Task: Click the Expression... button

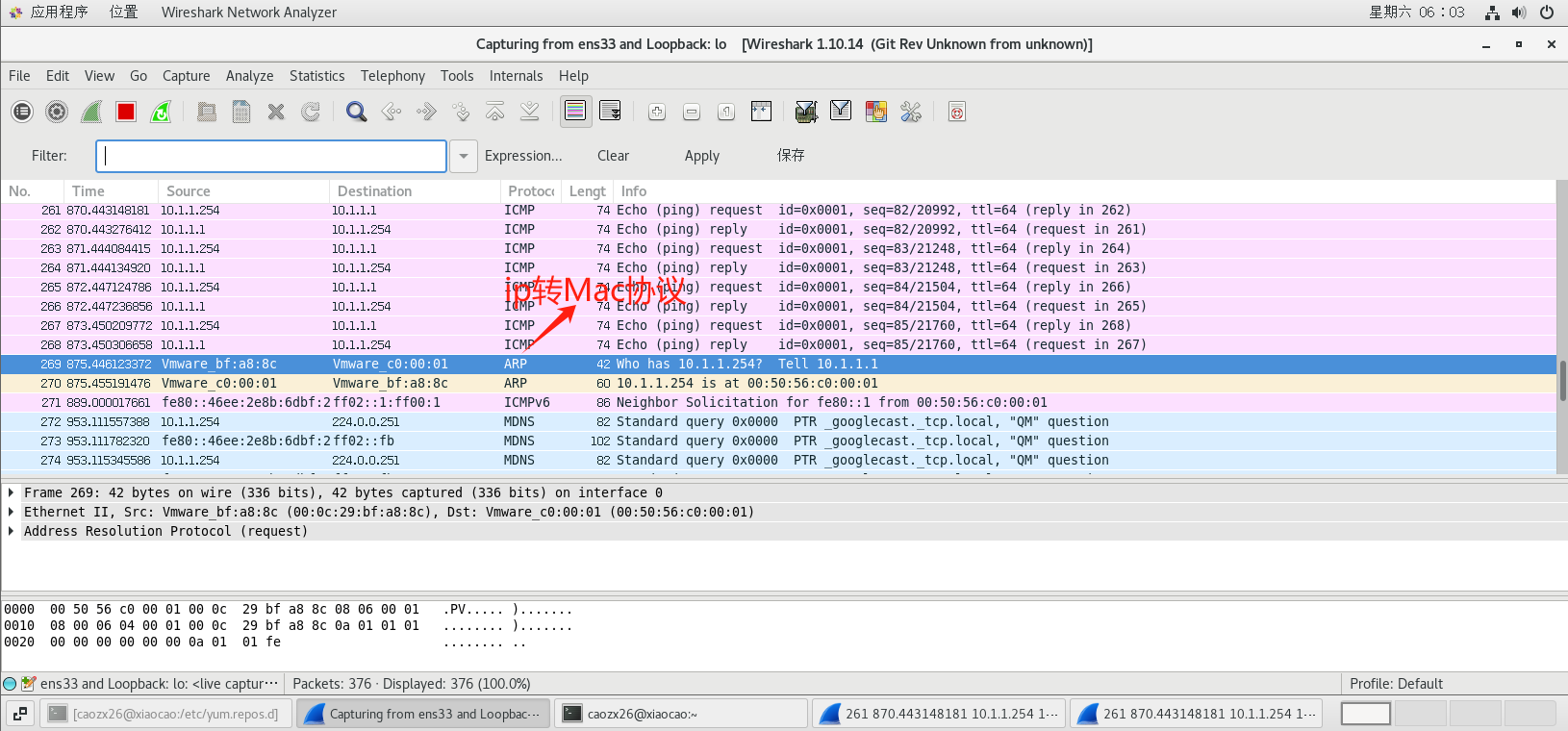Action: [523, 156]
